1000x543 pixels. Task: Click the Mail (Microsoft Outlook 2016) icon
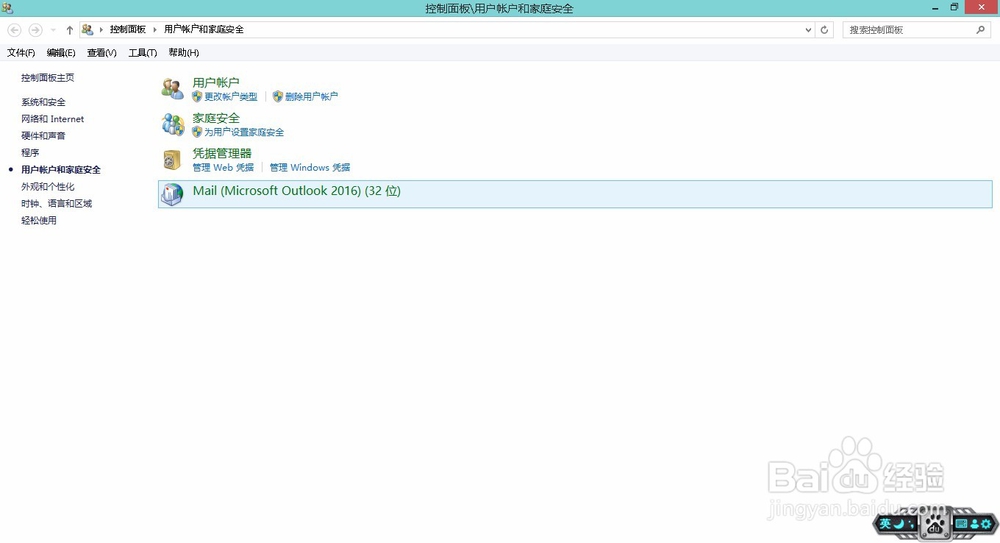click(x=172, y=193)
